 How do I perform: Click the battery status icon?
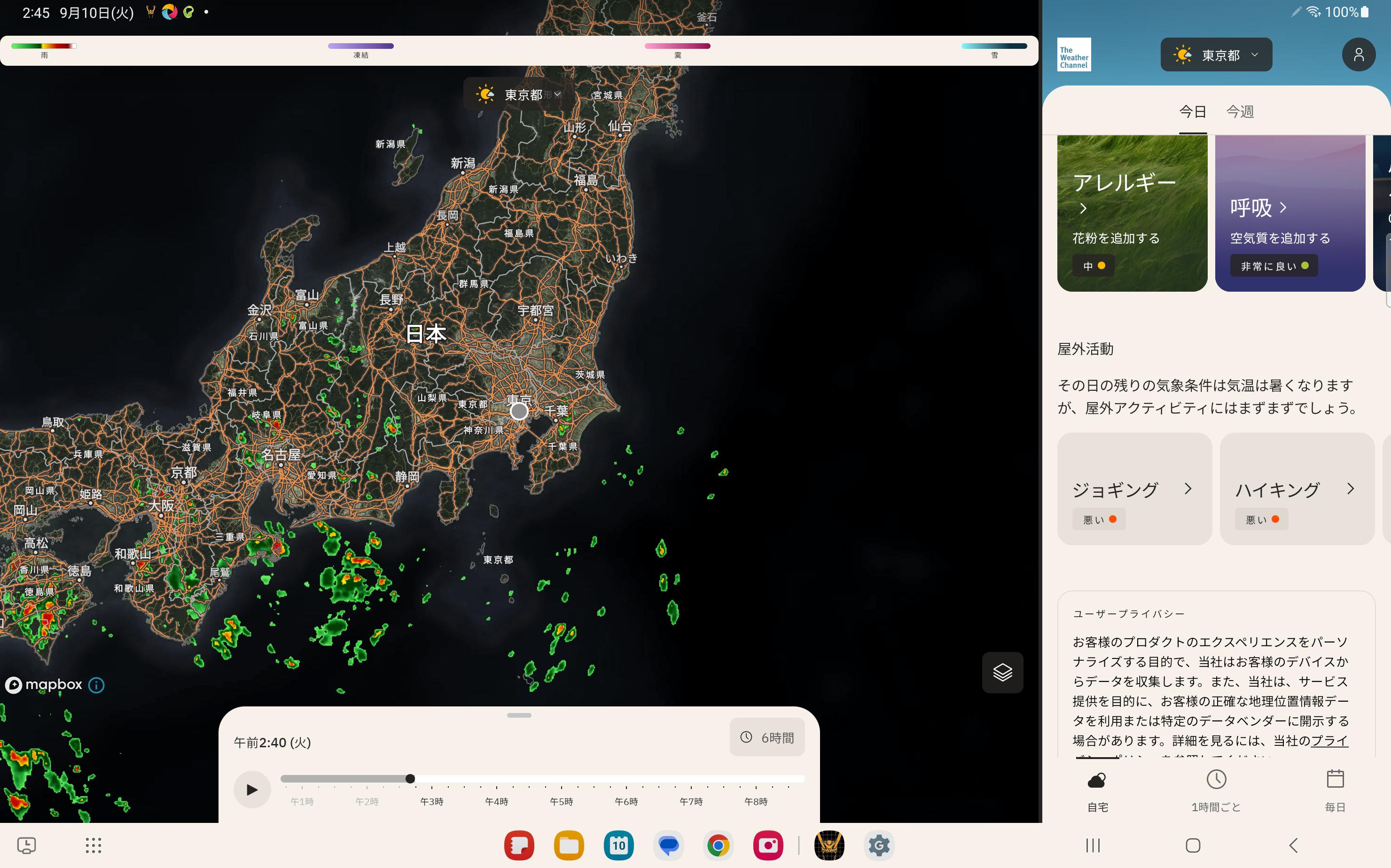click(1365, 11)
